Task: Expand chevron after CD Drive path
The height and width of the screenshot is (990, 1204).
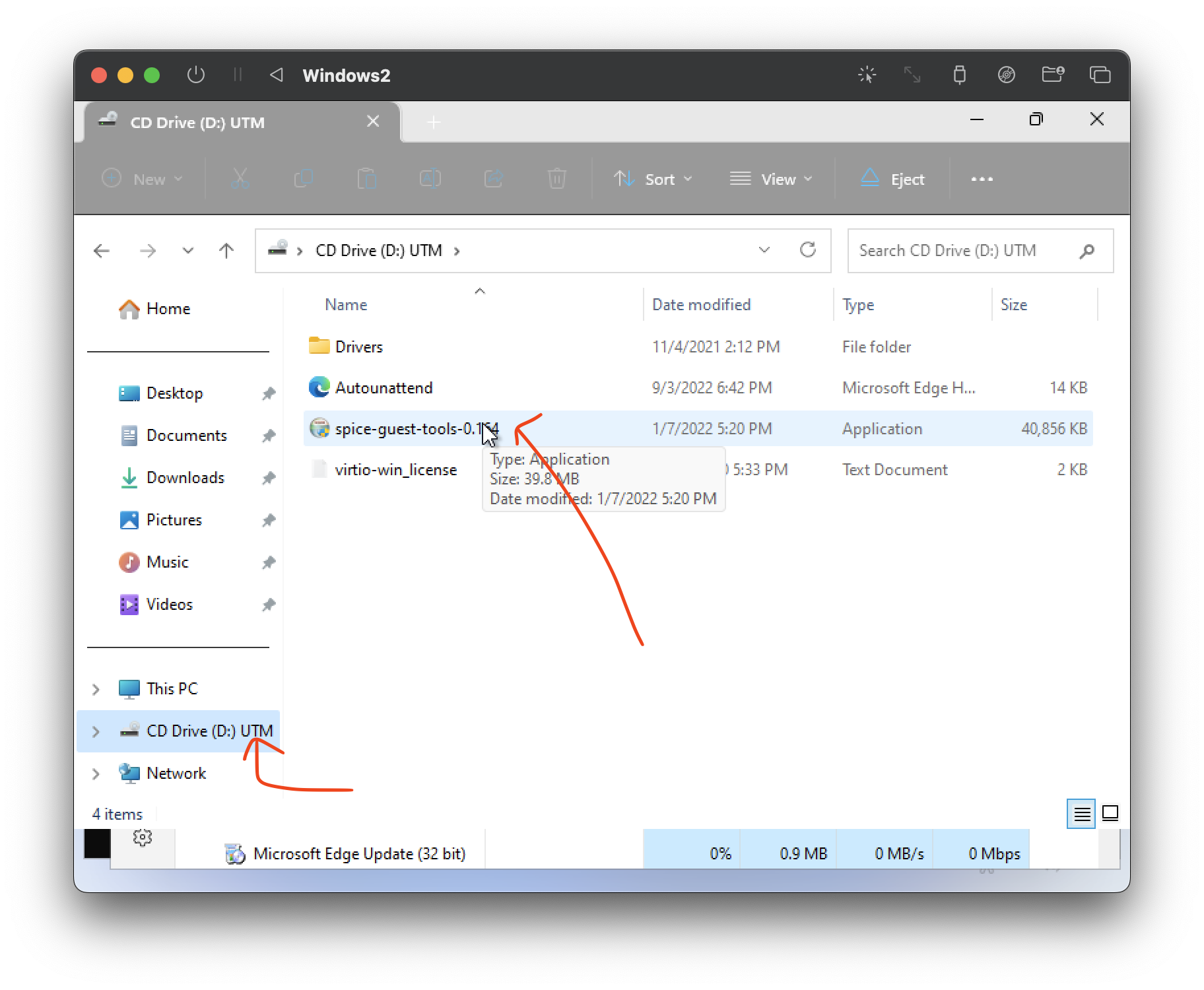Action: (457, 251)
